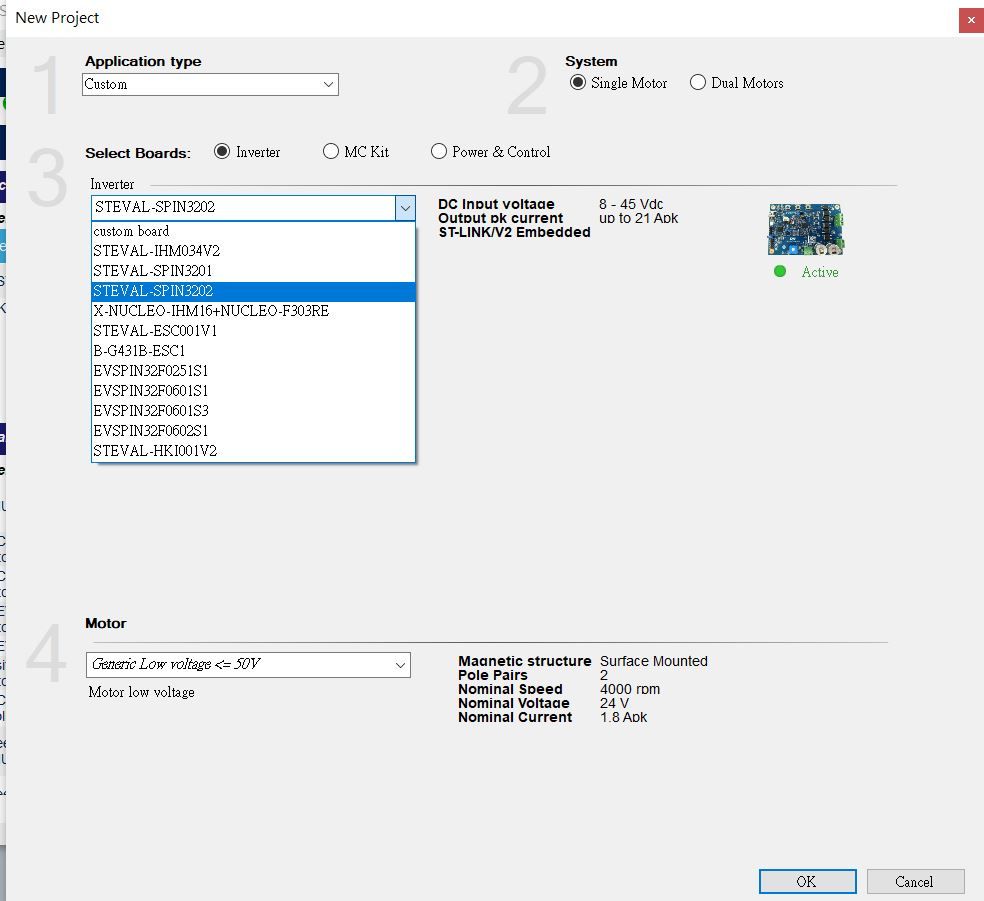The width and height of the screenshot is (984, 901).
Task: Pick X-NUCLEO-IHM16+NUCLEO-F303RE board
Action: pos(254,311)
